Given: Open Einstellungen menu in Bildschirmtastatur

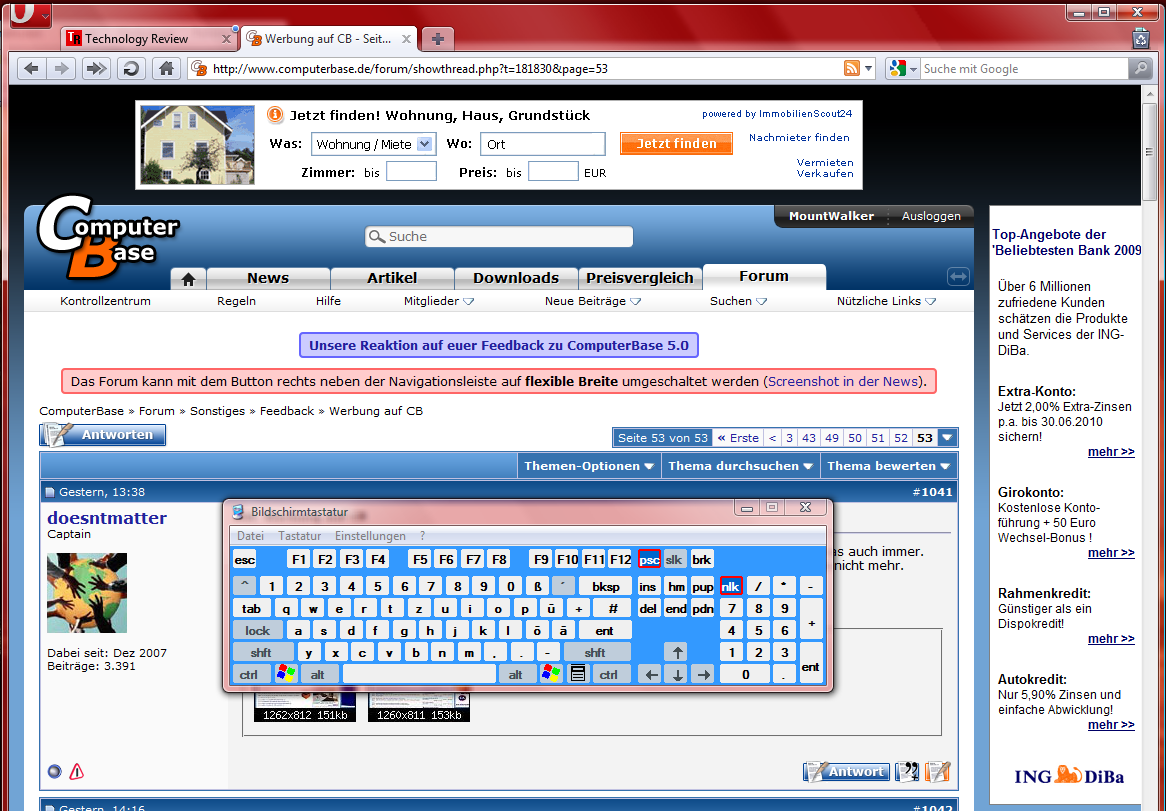Looking at the screenshot, I should coord(370,536).
